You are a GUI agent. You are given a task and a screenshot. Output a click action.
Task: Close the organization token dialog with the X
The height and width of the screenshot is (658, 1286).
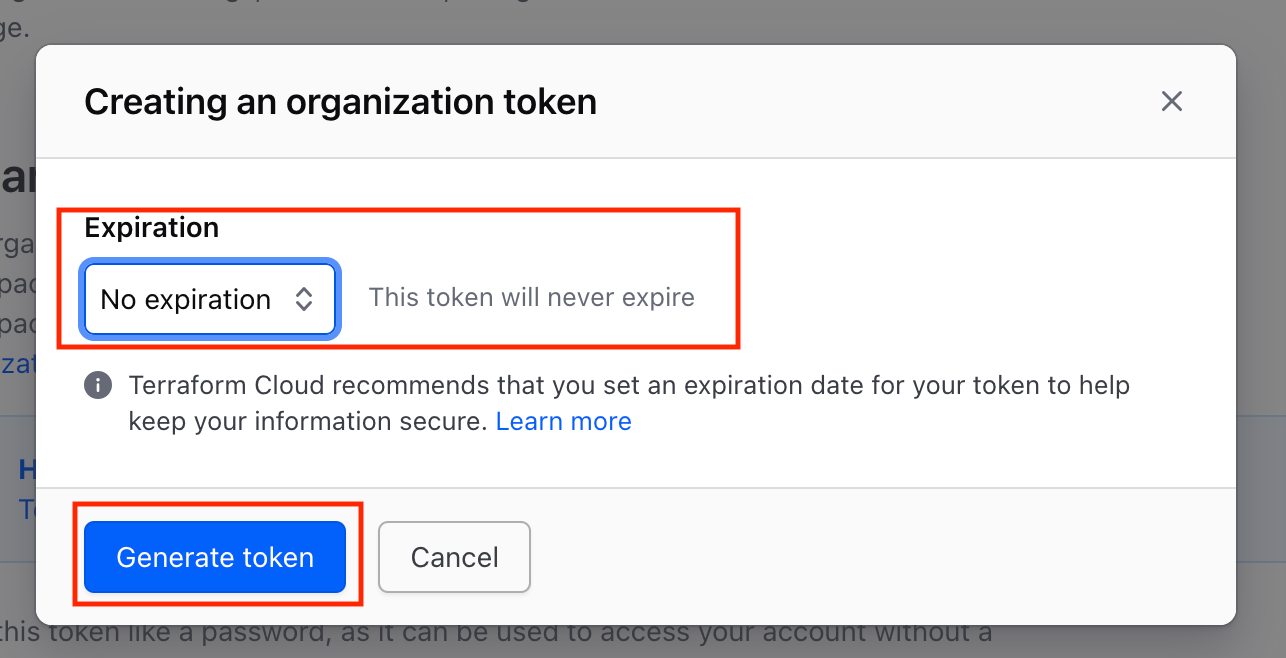click(1171, 101)
